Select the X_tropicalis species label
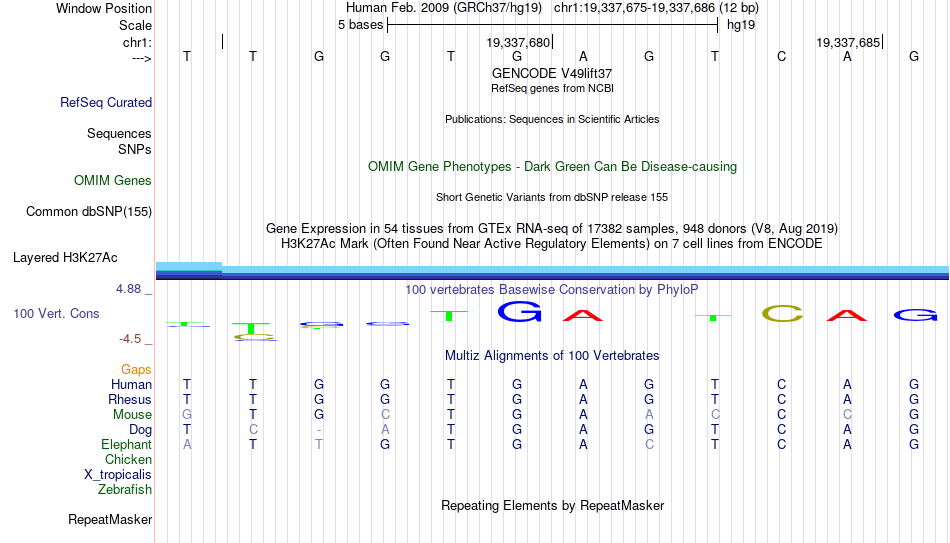The width and height of the screenshot is (950, 543). pyautogui.click(x=118, y=475)
